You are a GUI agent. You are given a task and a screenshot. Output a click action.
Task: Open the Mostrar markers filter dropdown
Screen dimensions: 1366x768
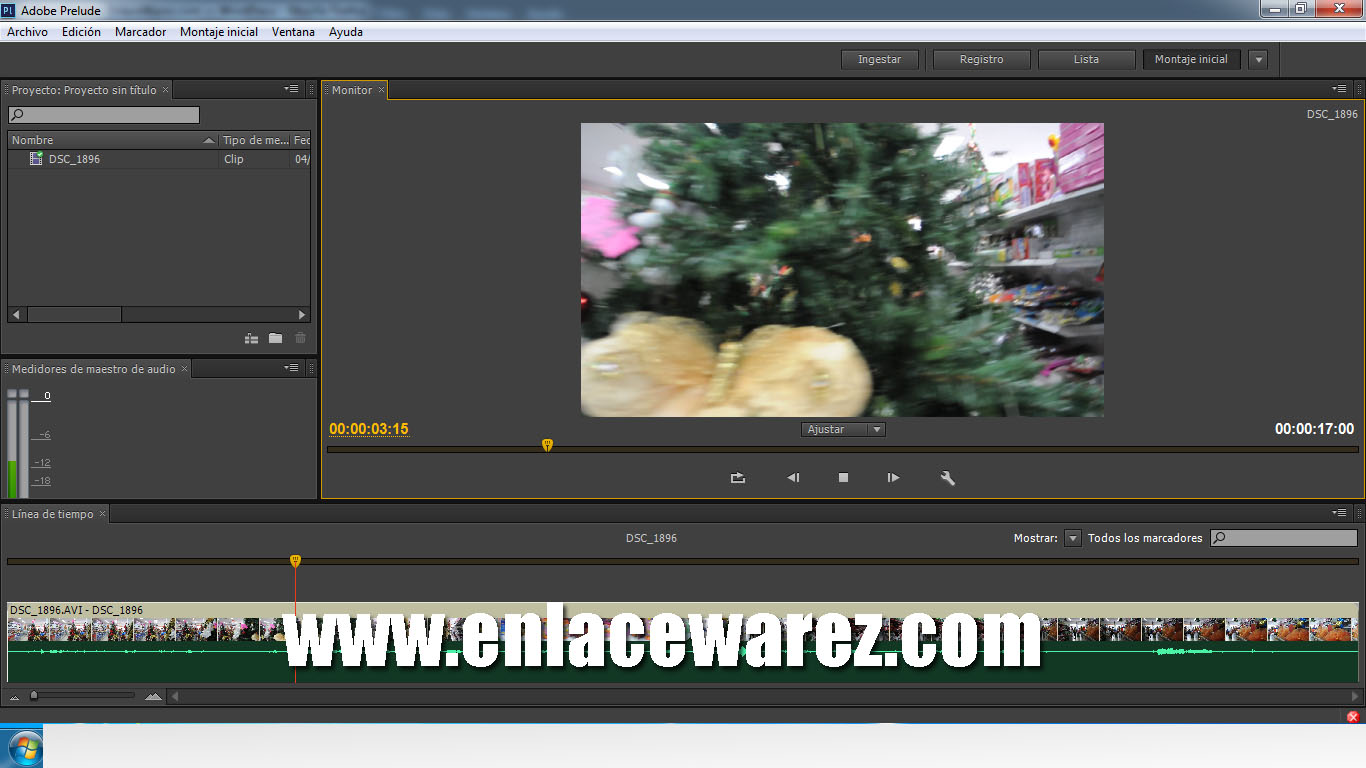pos(1073,538)
